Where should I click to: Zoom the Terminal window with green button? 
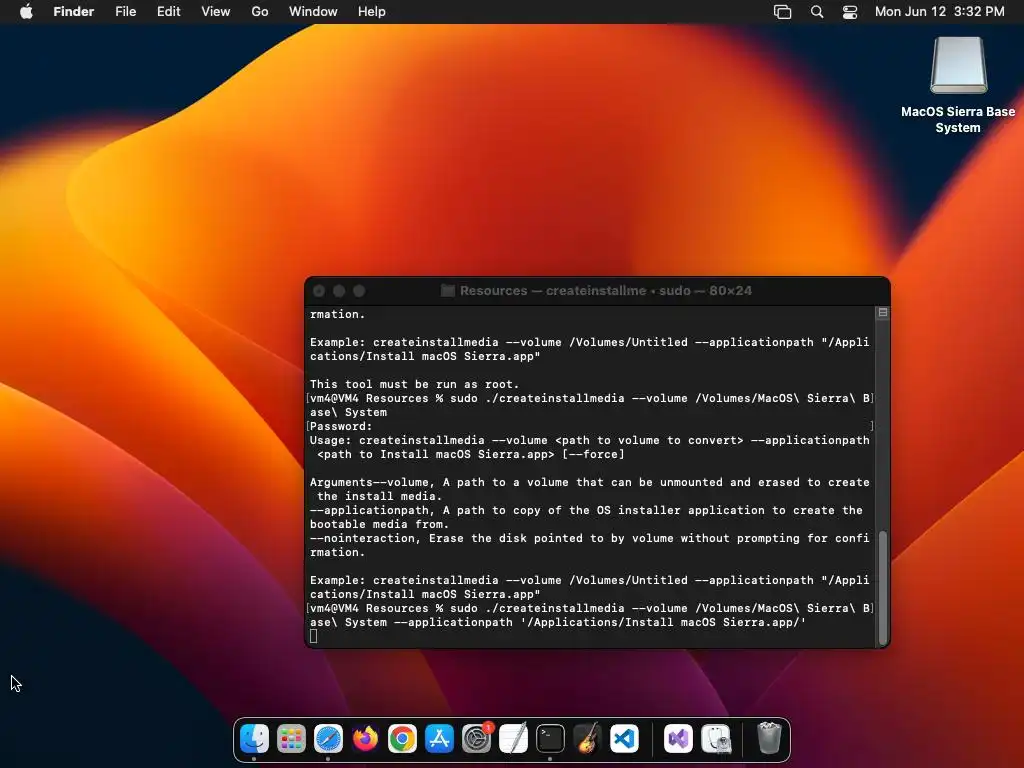tap(359, 291)
